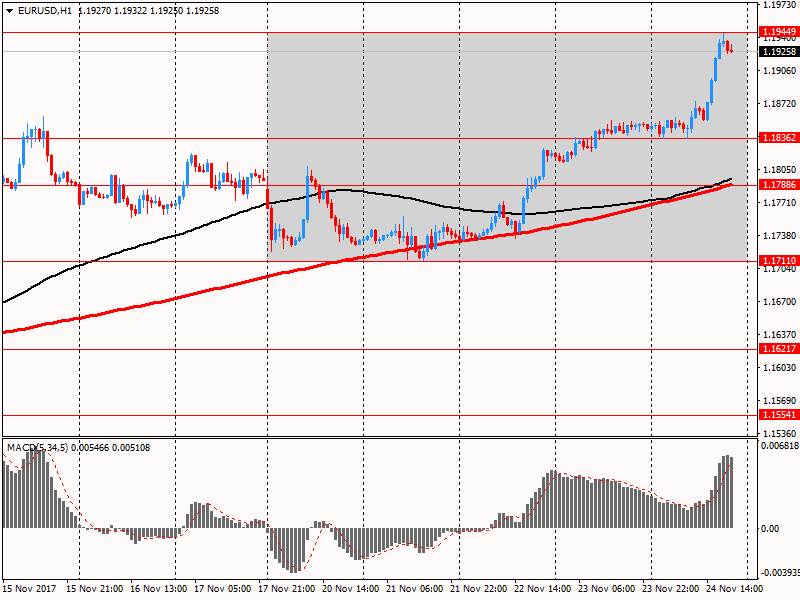The height and width of the screenshot is (600, 800).
Task: Select the 1.19449 red price level label
Action: coord(779,32)
